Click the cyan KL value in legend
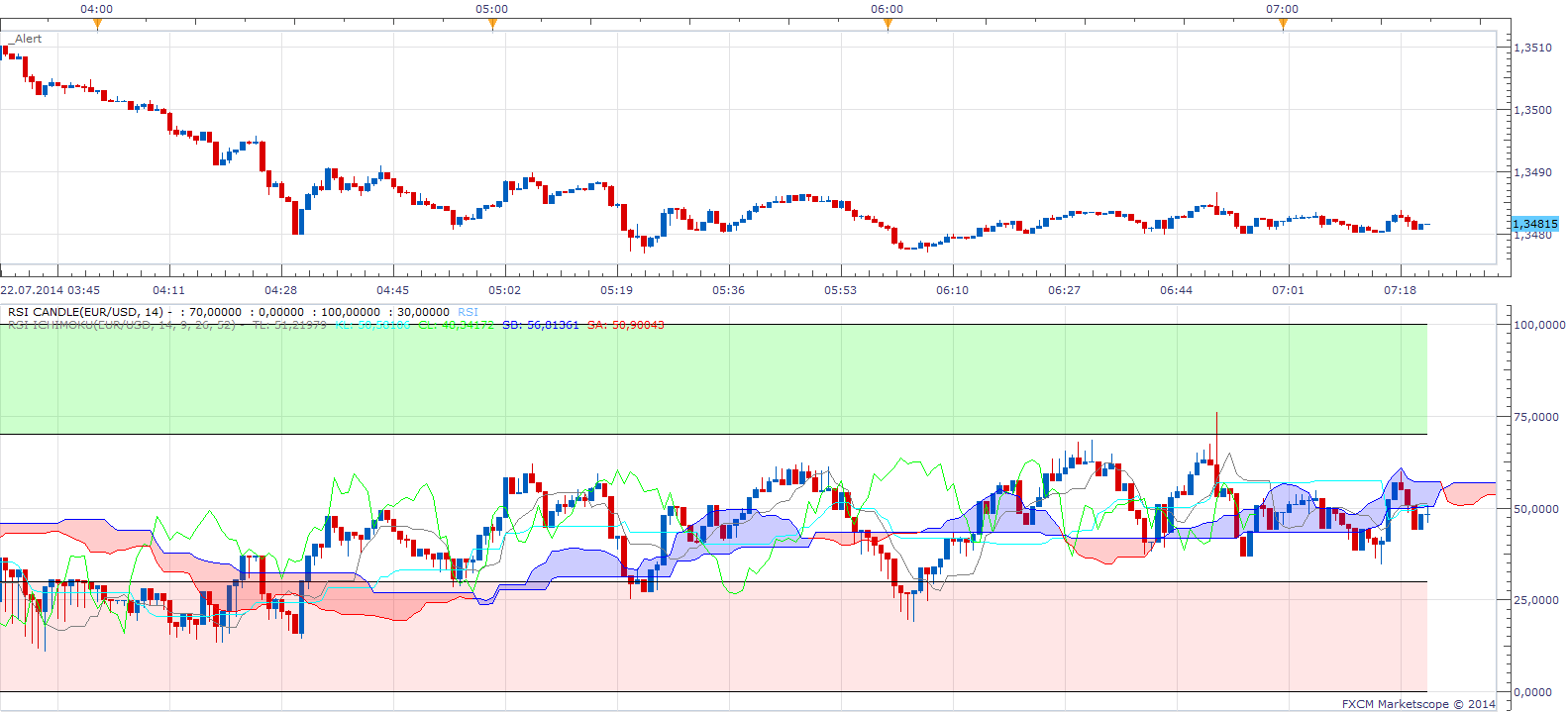Image resolution: width=1568 pixels, height=713 pixels. (x=372, y=325)
